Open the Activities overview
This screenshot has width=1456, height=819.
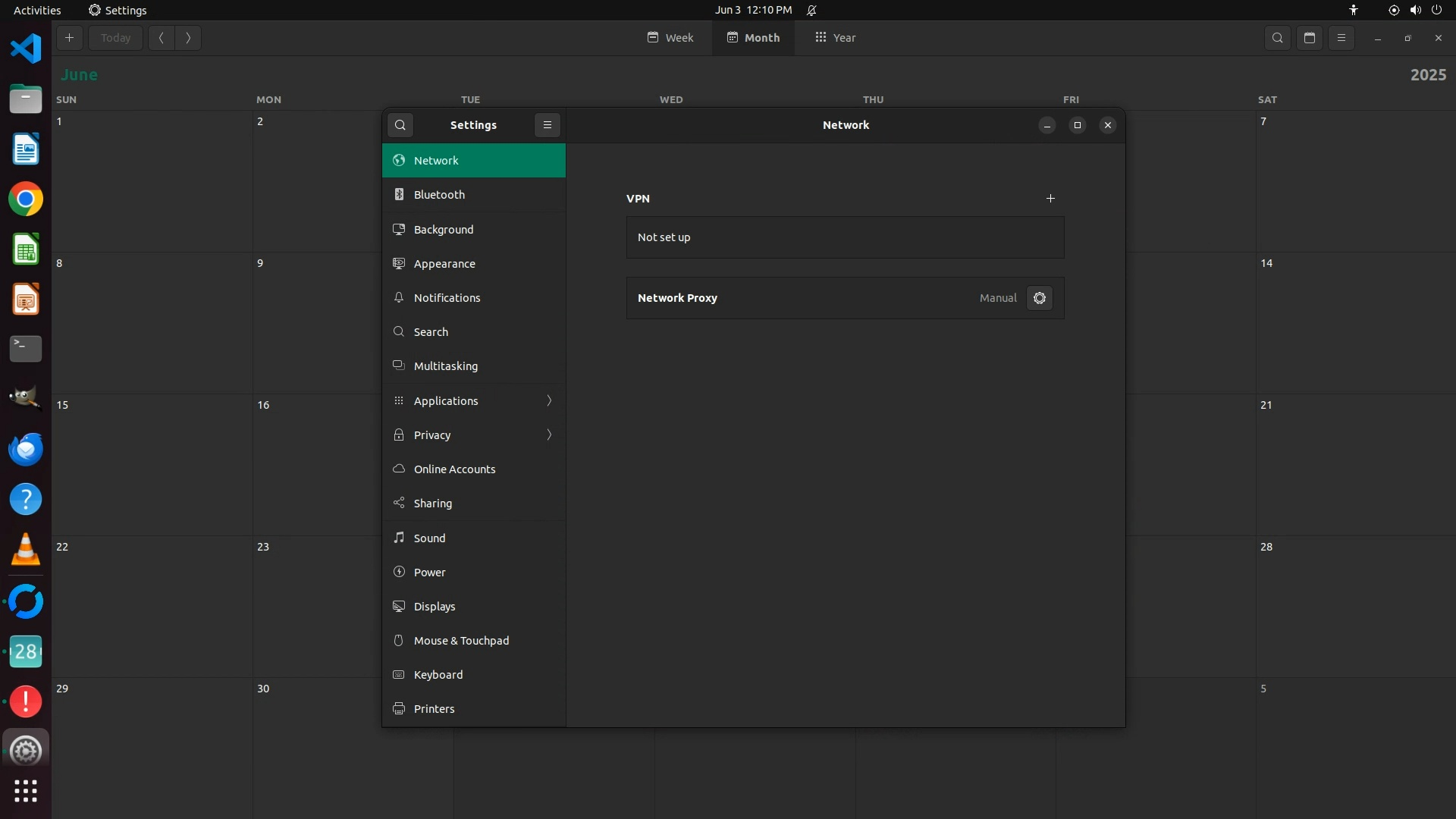pyautogui.click(x=37, y=10)
